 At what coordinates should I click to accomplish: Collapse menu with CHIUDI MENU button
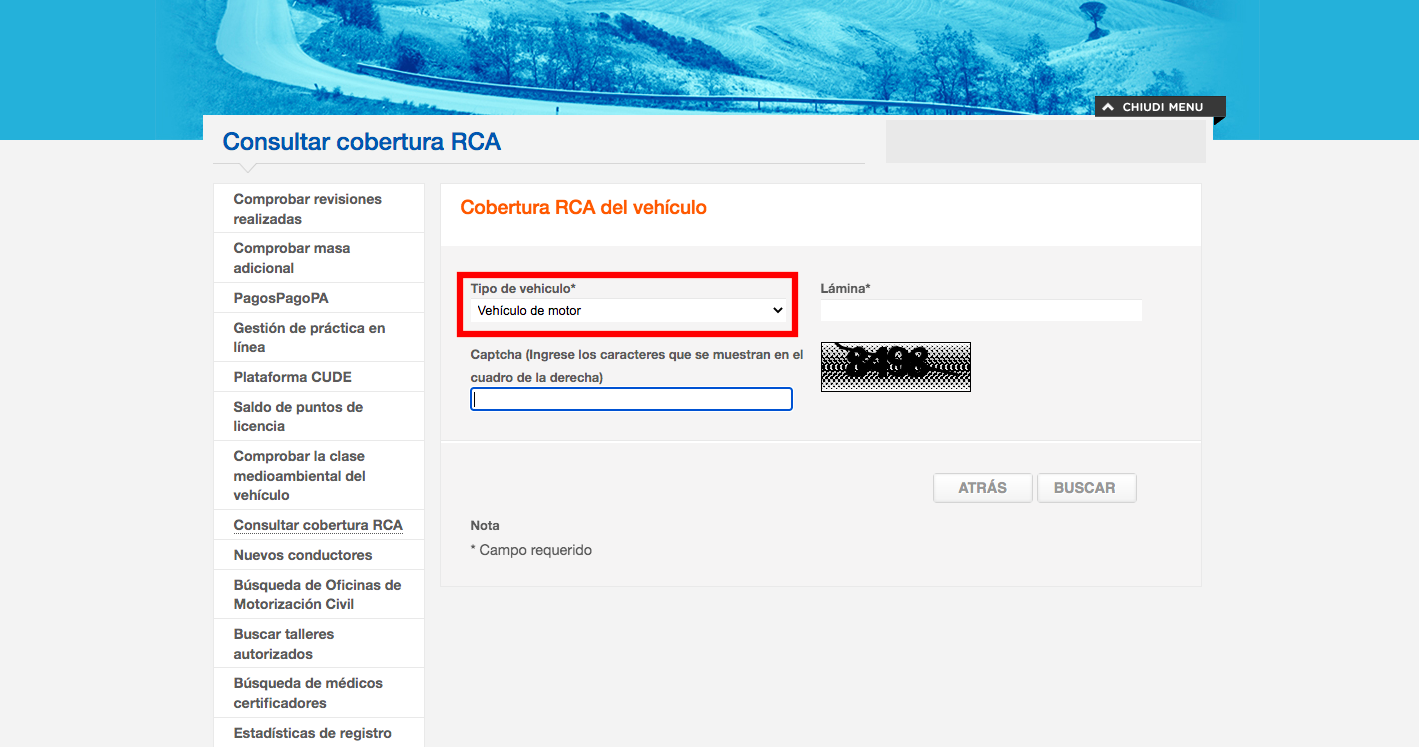pyautogui.click(x=1160, y=107)
